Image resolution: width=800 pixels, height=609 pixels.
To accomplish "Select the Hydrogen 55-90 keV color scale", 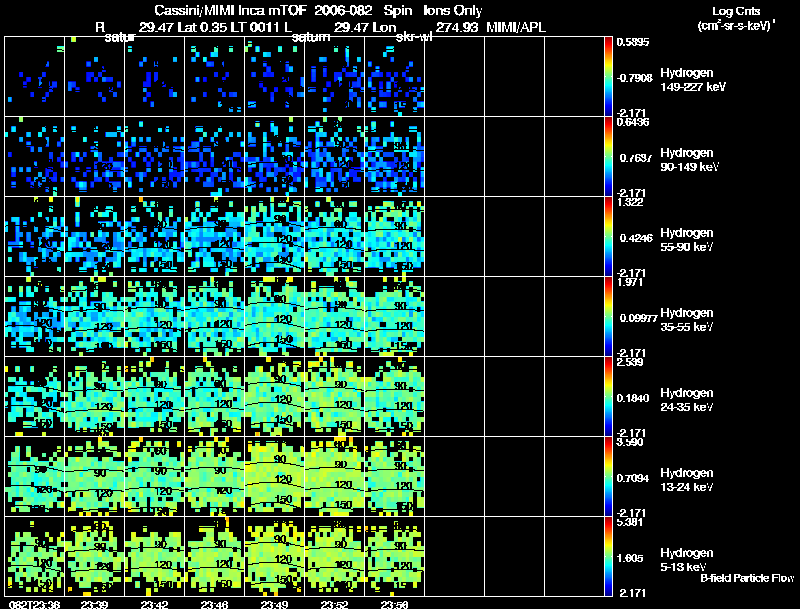I will [x=609, y=236].
